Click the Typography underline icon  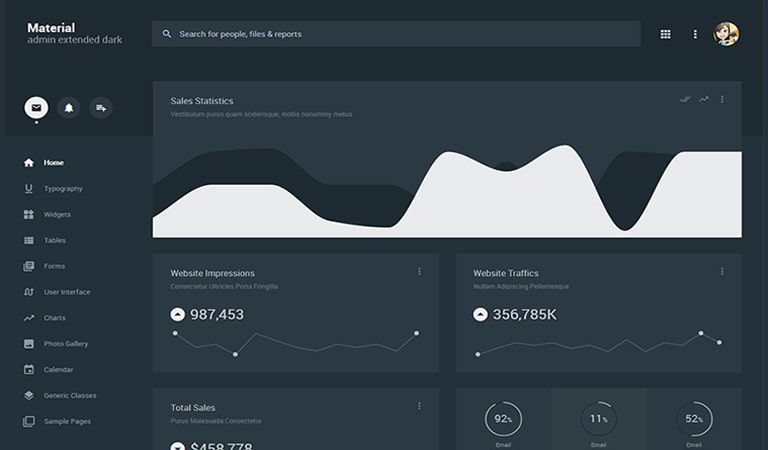point(29,189)
